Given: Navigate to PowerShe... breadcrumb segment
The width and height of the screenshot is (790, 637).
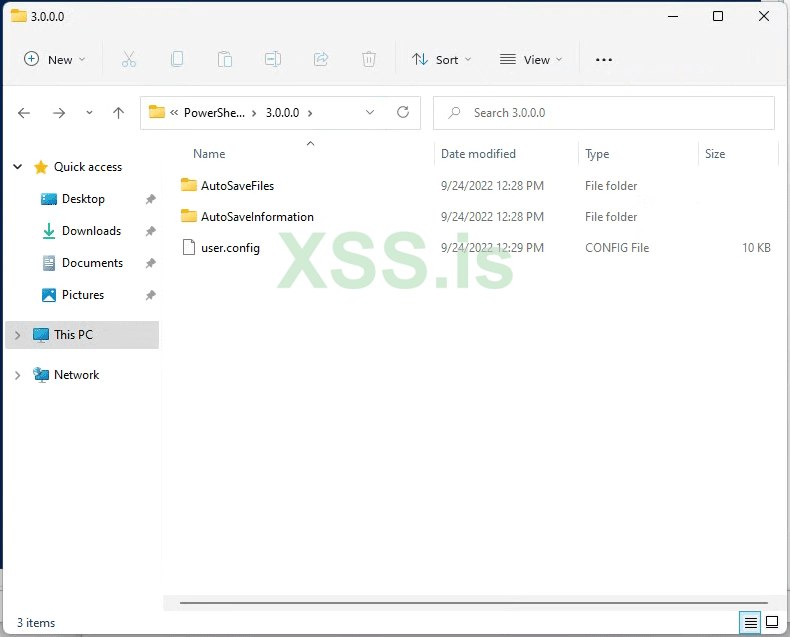Looking at the screenshot, I should point(214,113).
